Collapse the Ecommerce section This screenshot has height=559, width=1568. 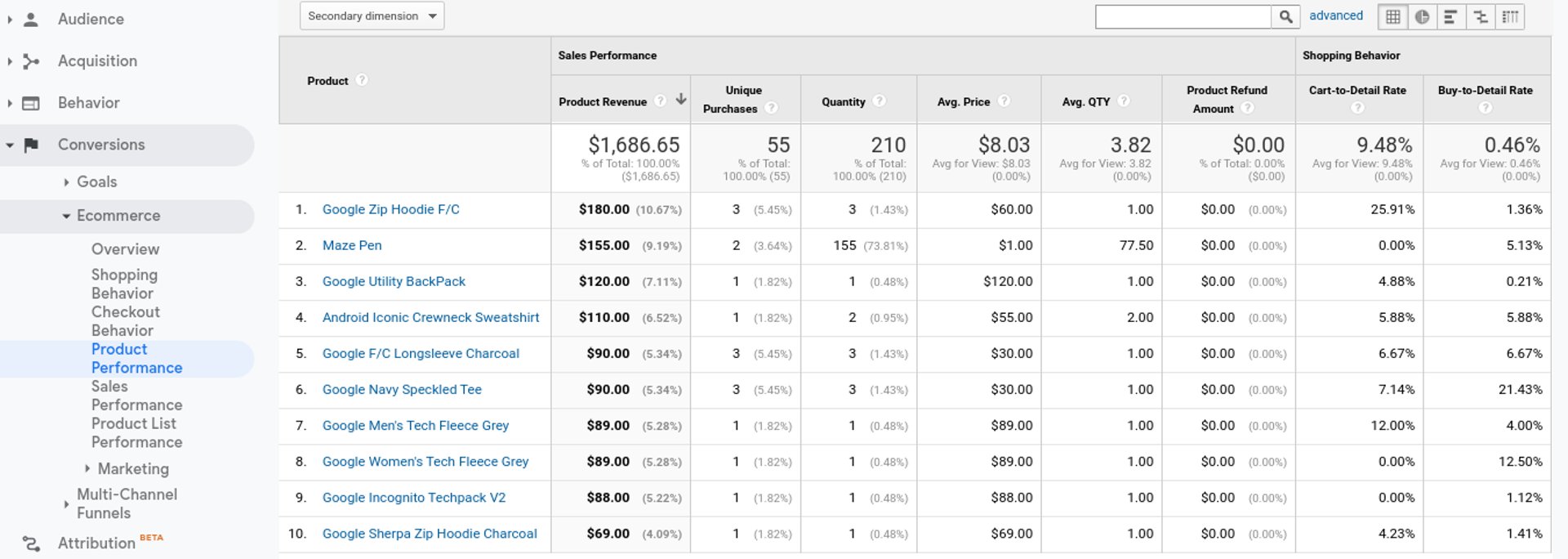click(x=66, y=217)
